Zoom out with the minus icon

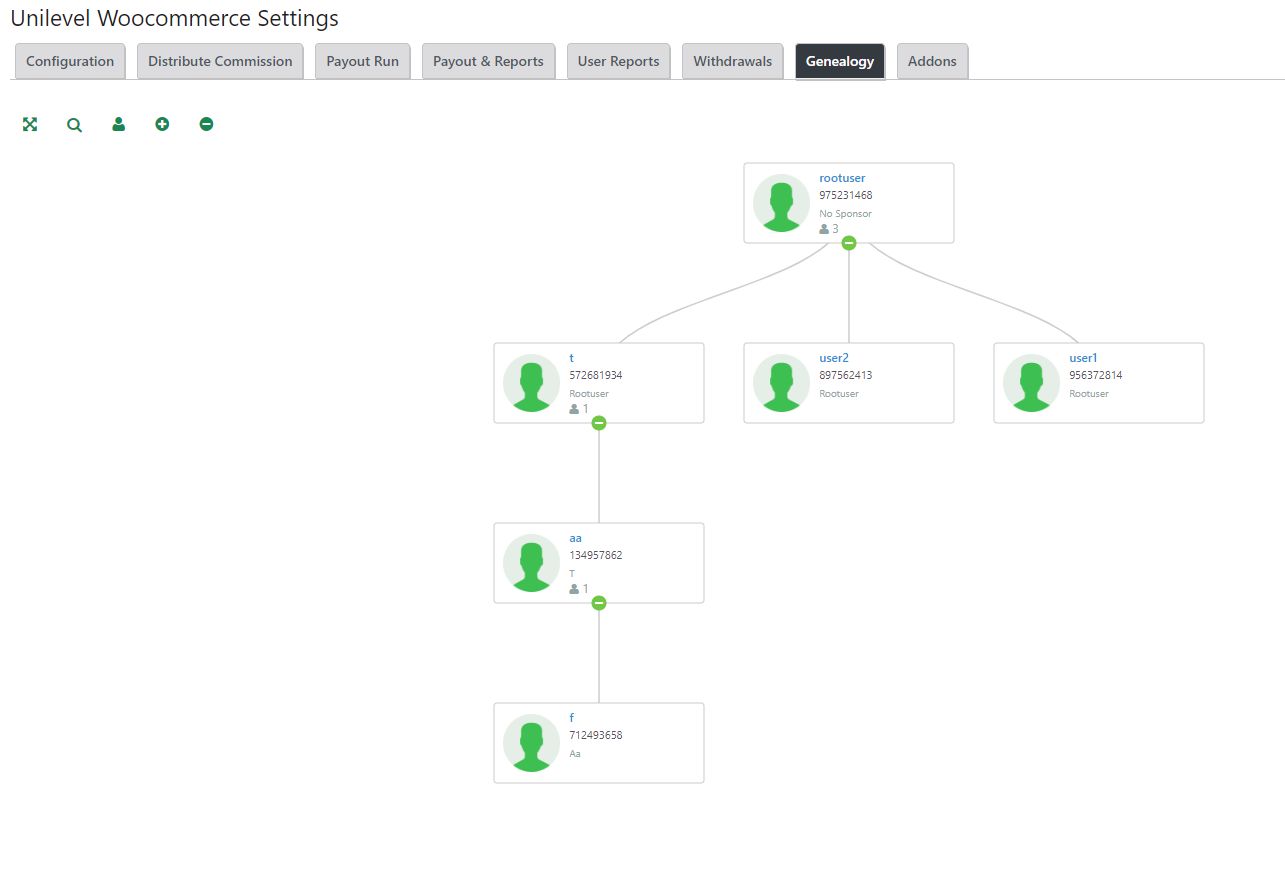pyautogui.click(x=206, y=124)
